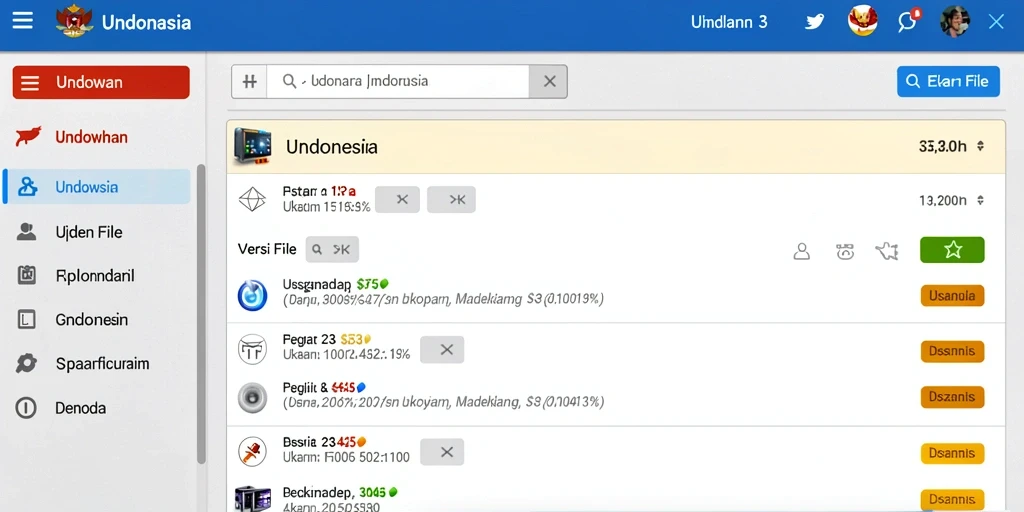This screenshot has width=1024, height=512.
Task: Click the robot face icon in Versi File row
Action: 845,251
